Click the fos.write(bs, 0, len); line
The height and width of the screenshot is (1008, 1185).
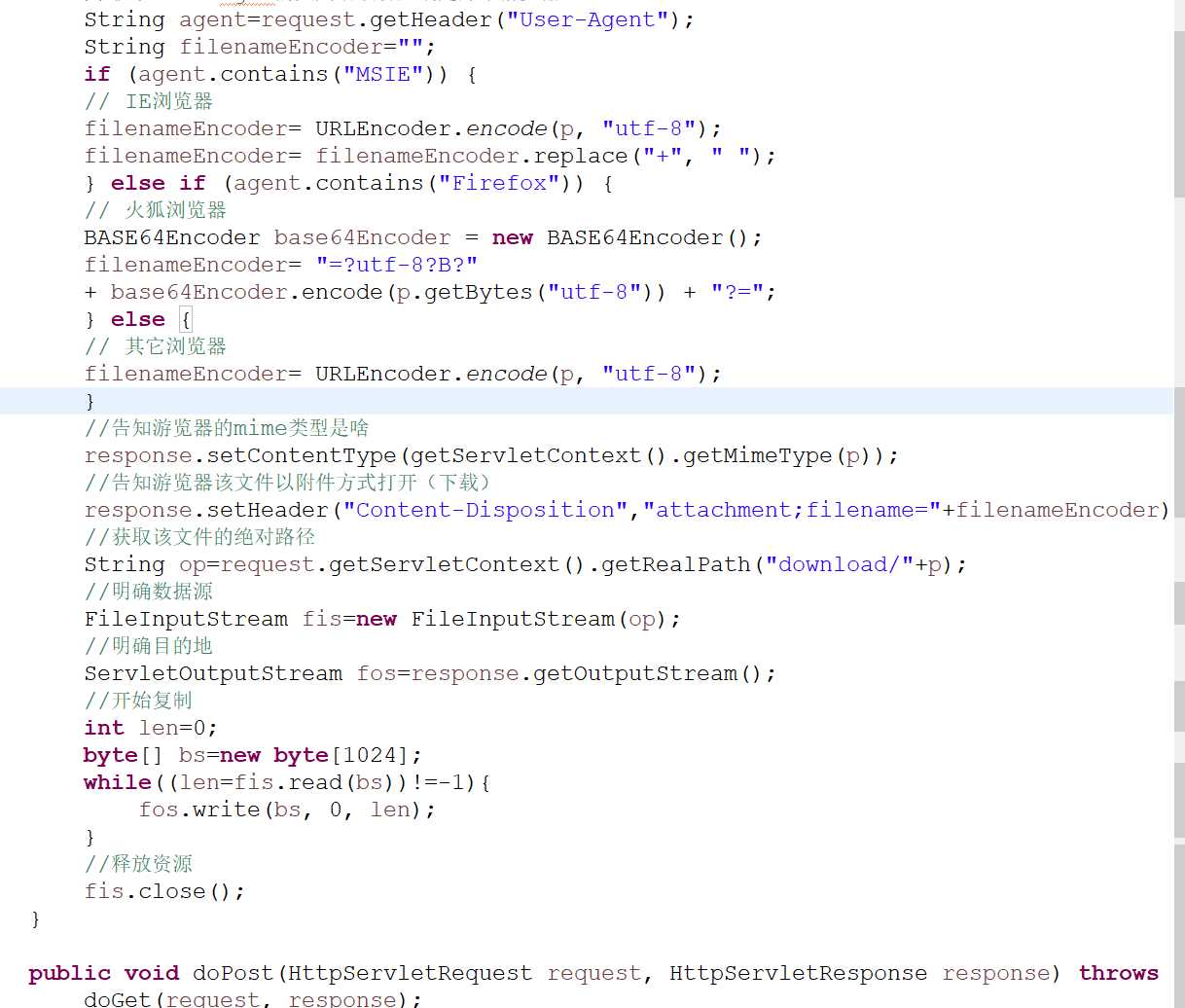pyautogui.click(x=287, y=810)
